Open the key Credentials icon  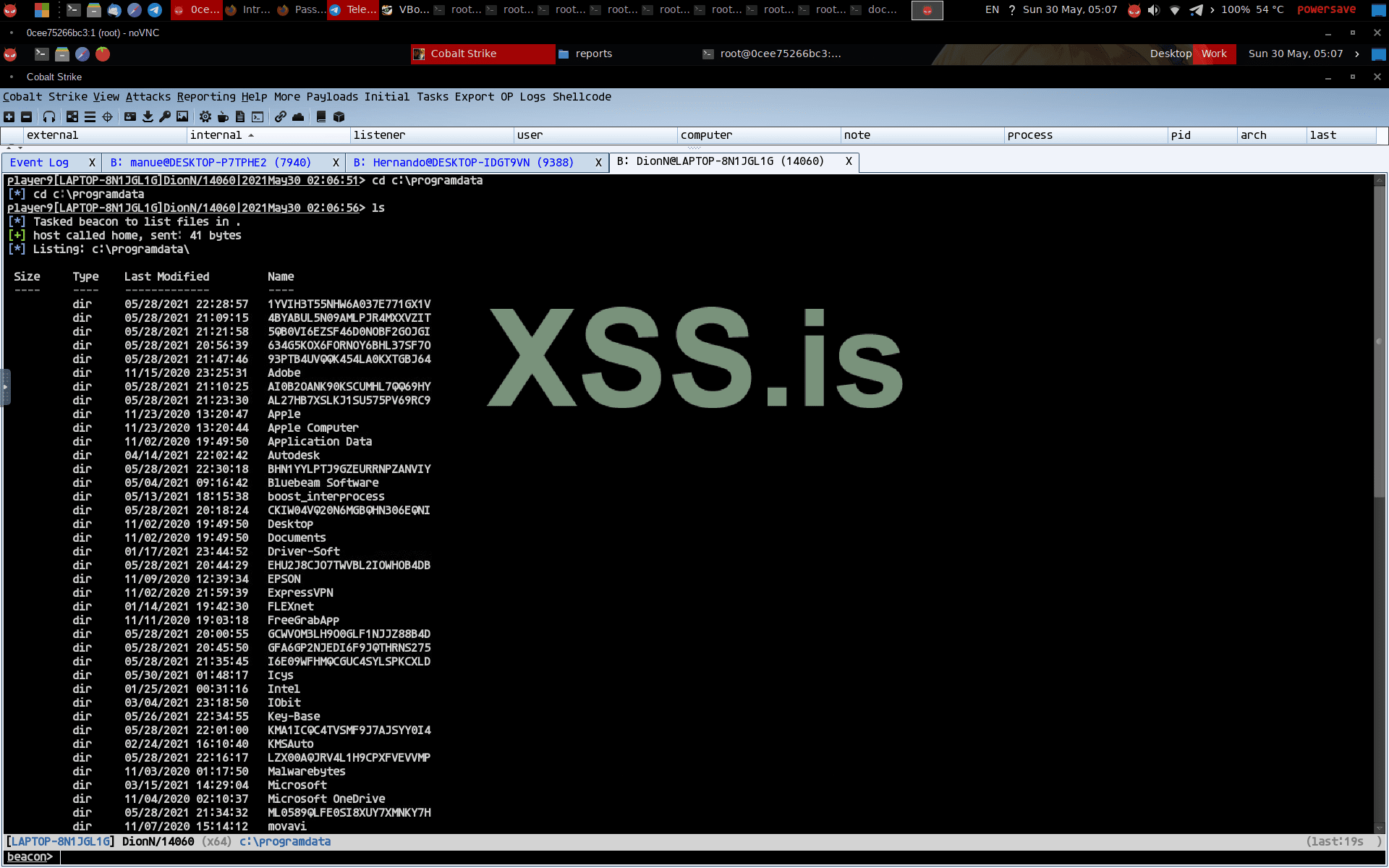165,116
